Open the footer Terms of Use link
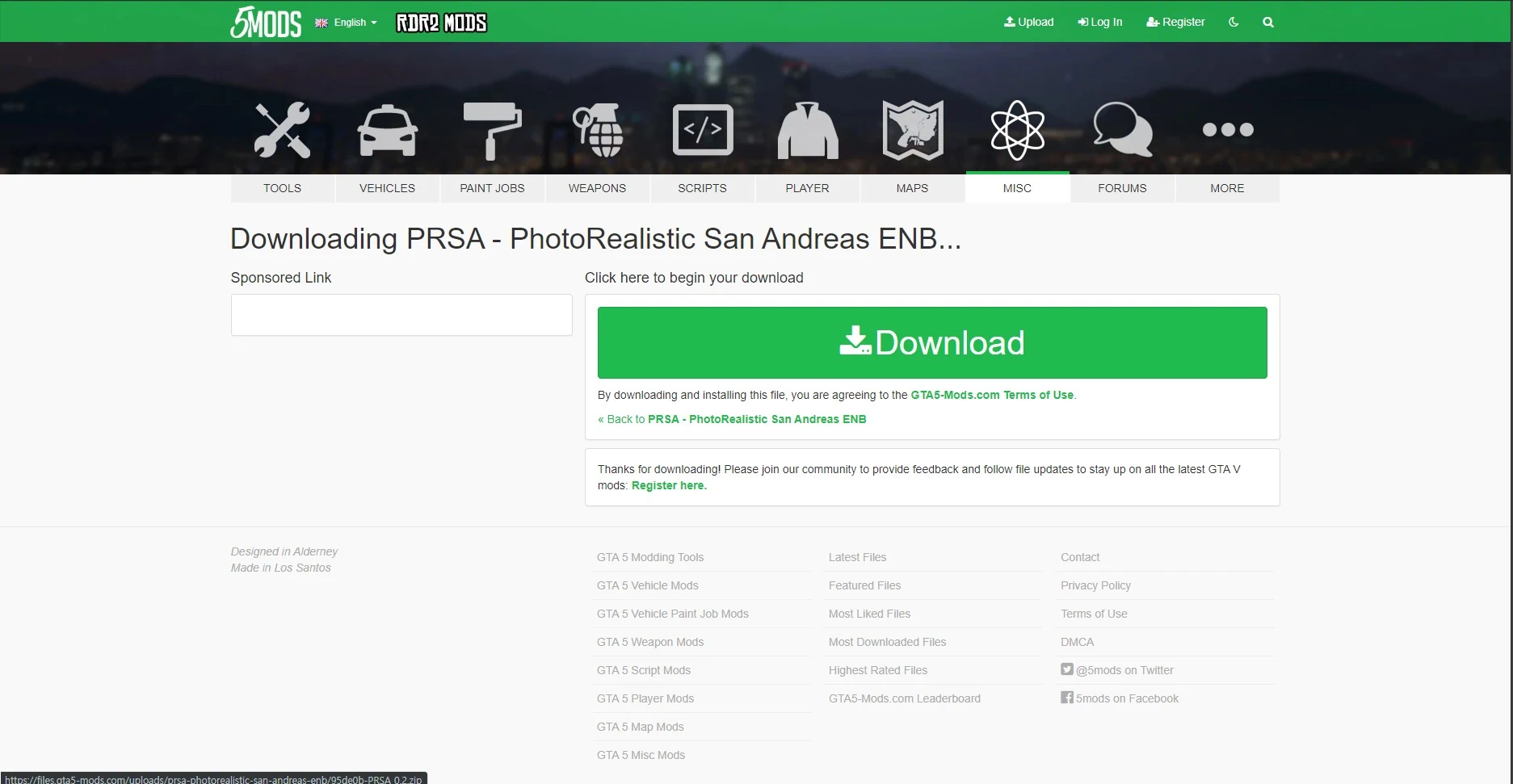1513x784 pixels. click(x=1094, y=614)
